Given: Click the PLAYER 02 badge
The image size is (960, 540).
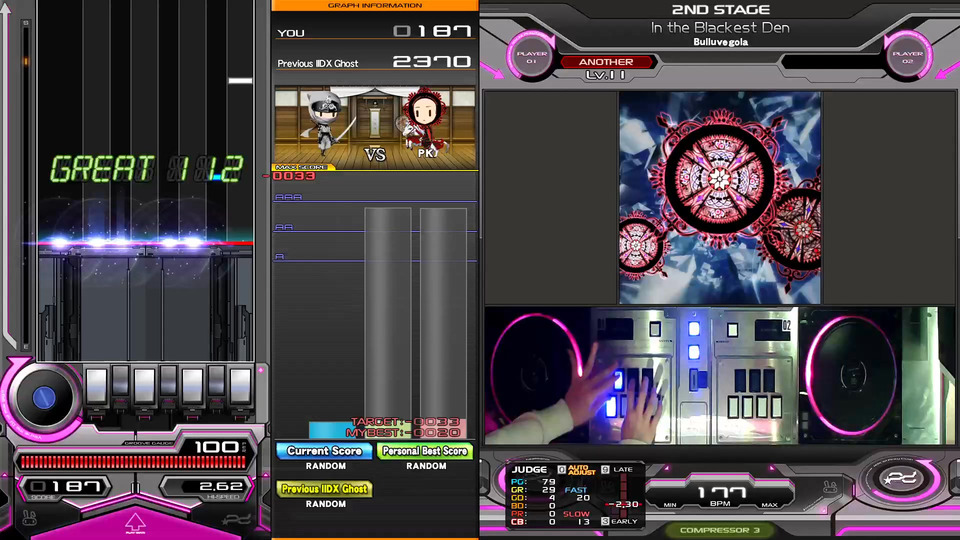Looking at the screenshot, I should coord(907,57).
